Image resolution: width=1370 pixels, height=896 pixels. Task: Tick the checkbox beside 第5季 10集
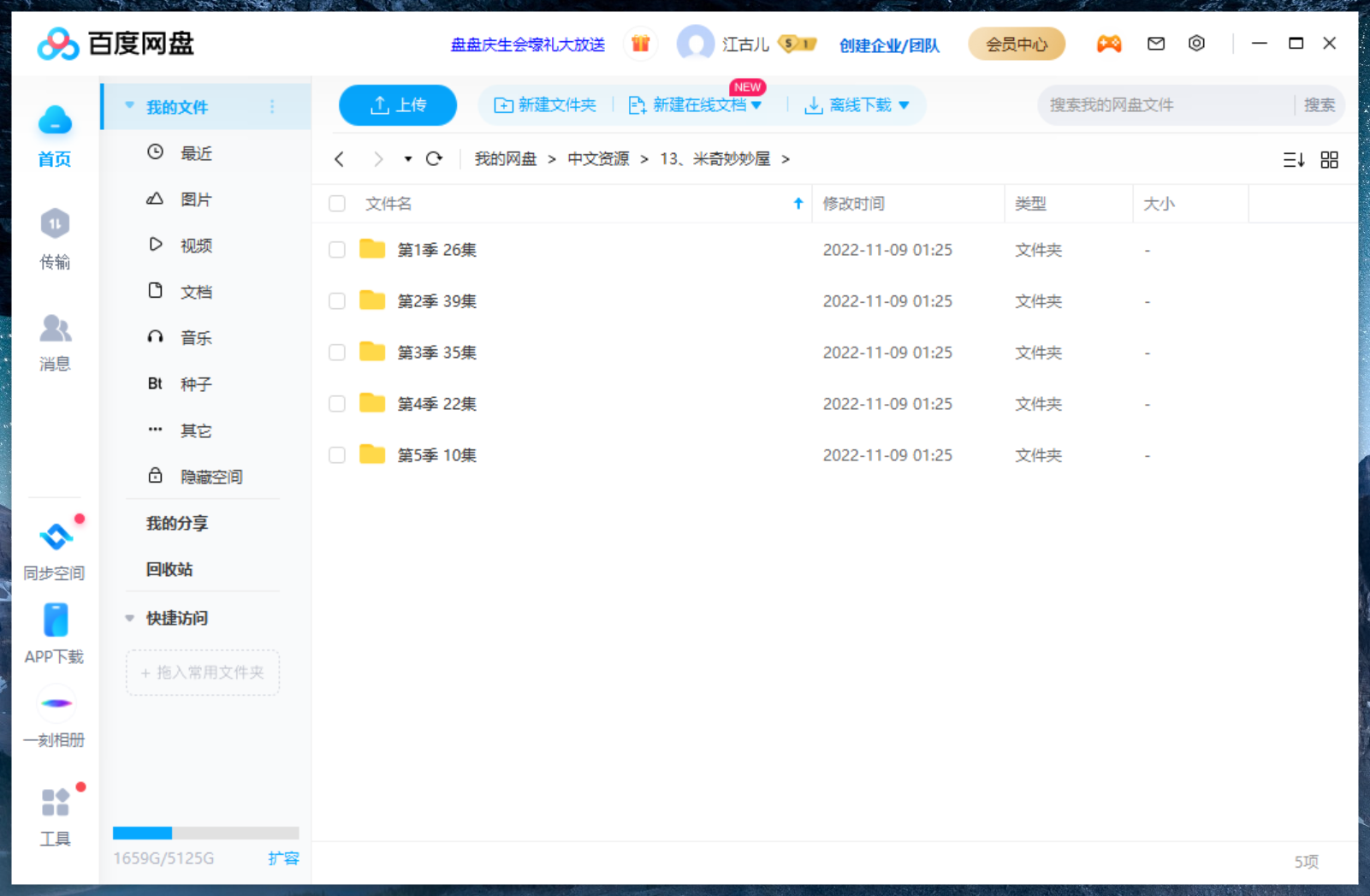click(x=336, y=454)
